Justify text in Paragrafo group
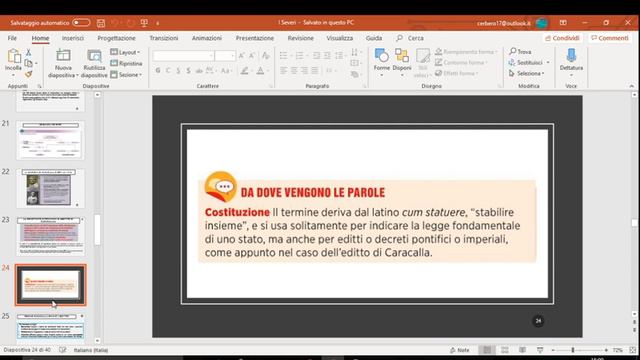Viewport: 640px width, 360px height. point(315,71)
